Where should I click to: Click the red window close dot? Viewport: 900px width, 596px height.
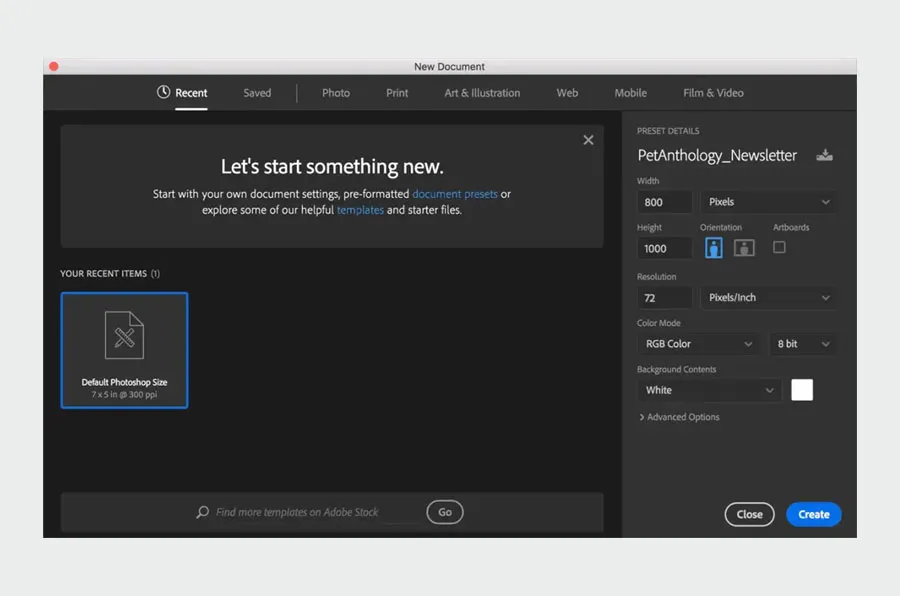point(54,67)
